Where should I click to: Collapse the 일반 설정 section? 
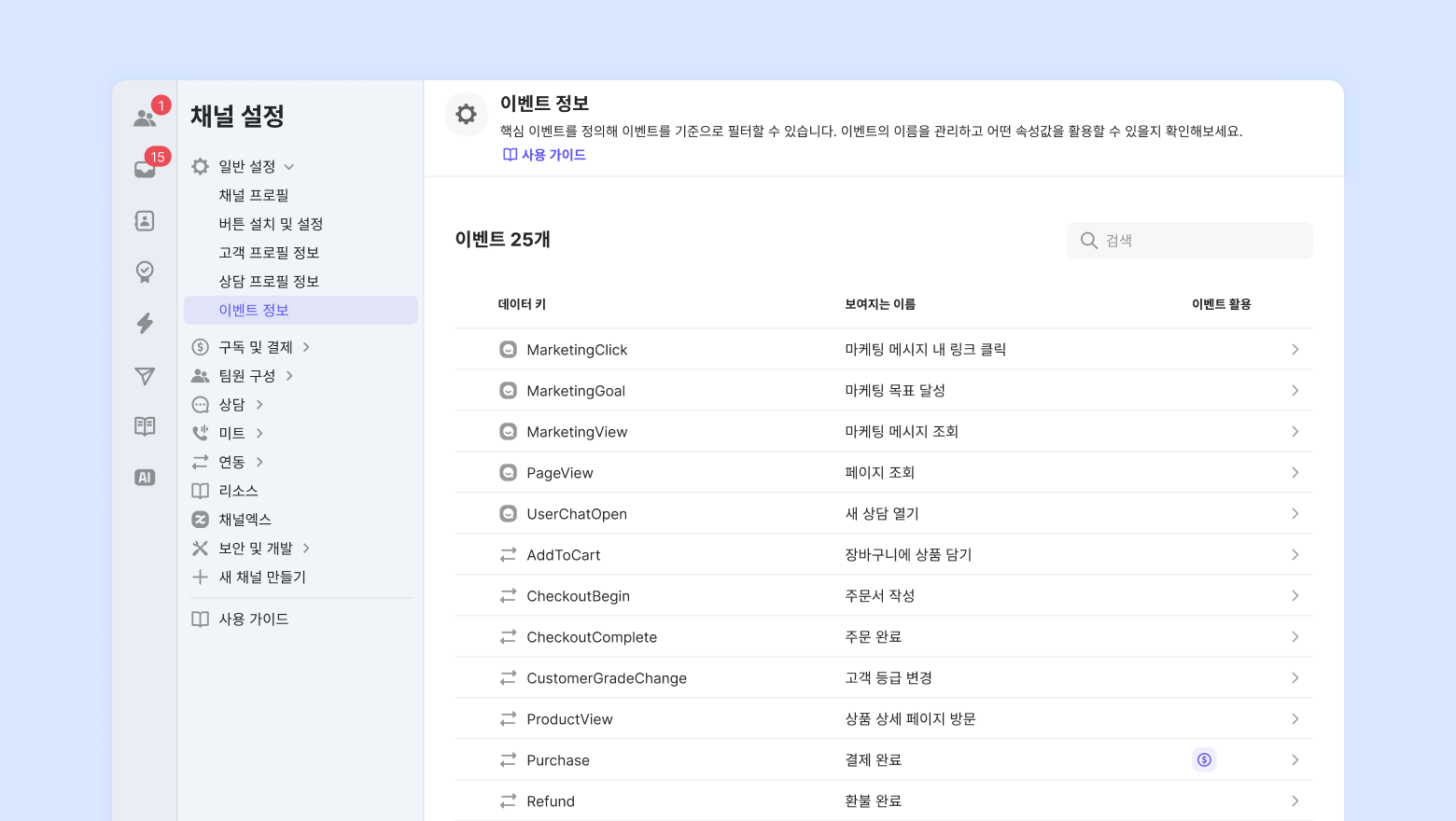click(x=289, y=167)
